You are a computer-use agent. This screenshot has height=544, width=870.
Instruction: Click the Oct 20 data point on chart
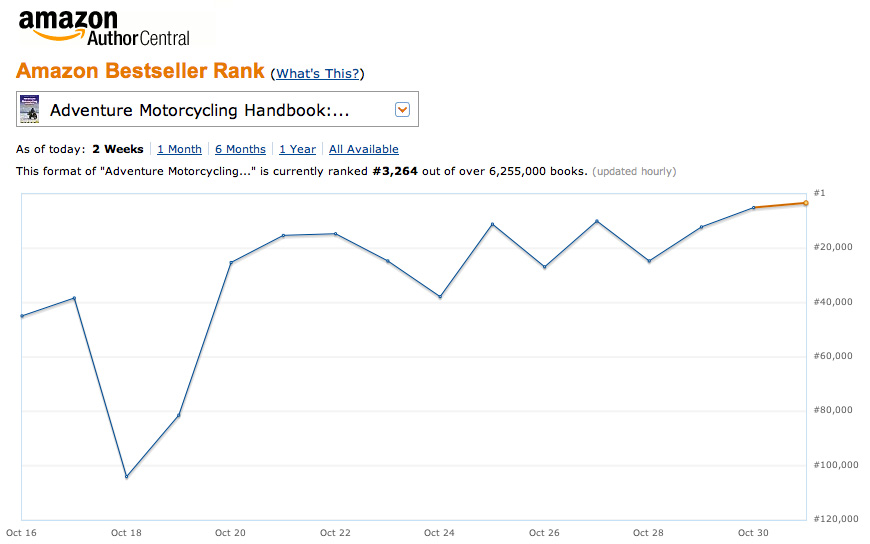231,262
